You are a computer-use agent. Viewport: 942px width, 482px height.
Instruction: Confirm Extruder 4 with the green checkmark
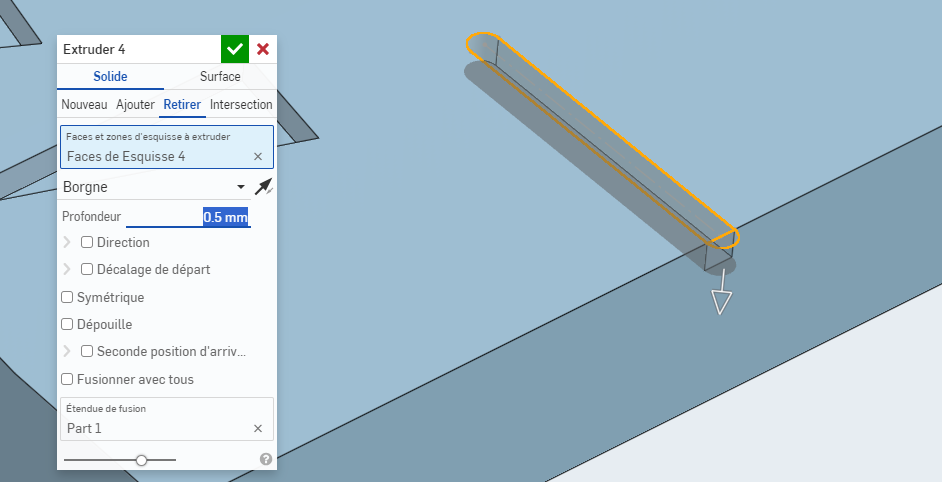pos(234,49)
